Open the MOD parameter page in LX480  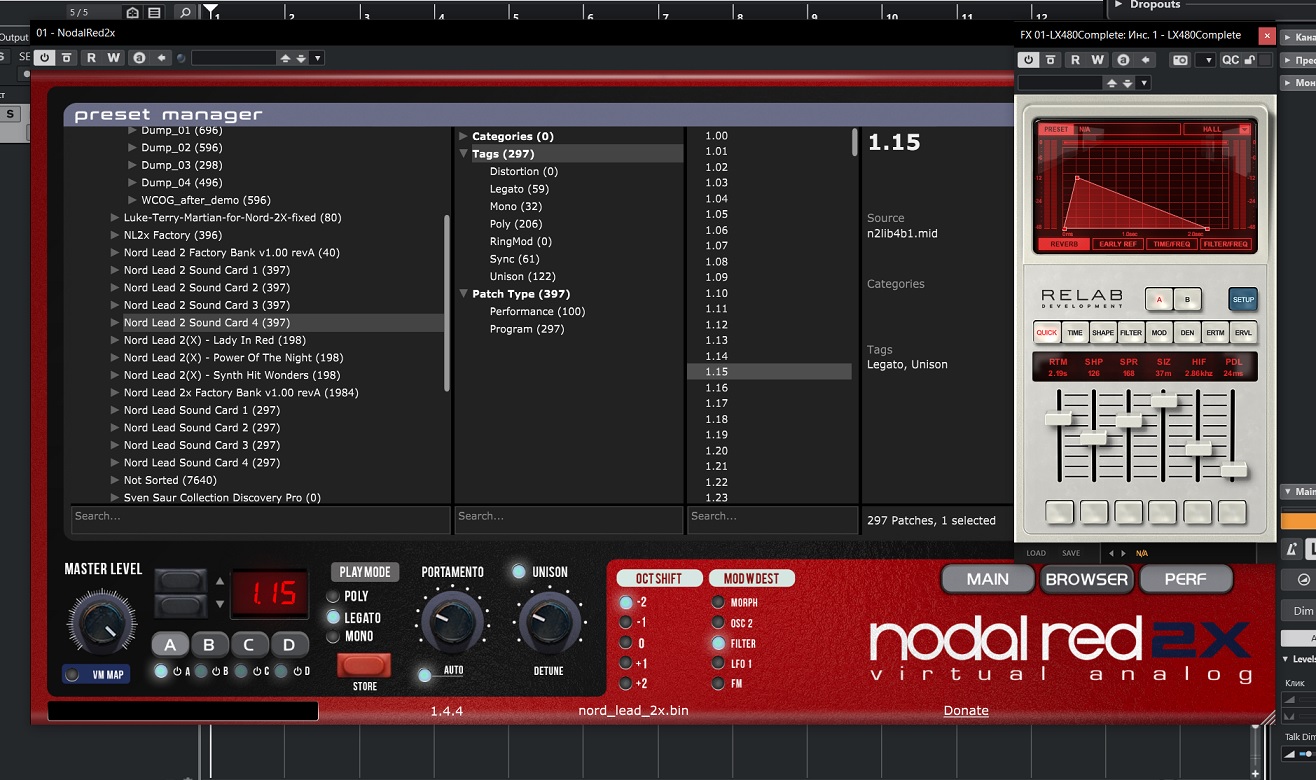point(1159,333)
